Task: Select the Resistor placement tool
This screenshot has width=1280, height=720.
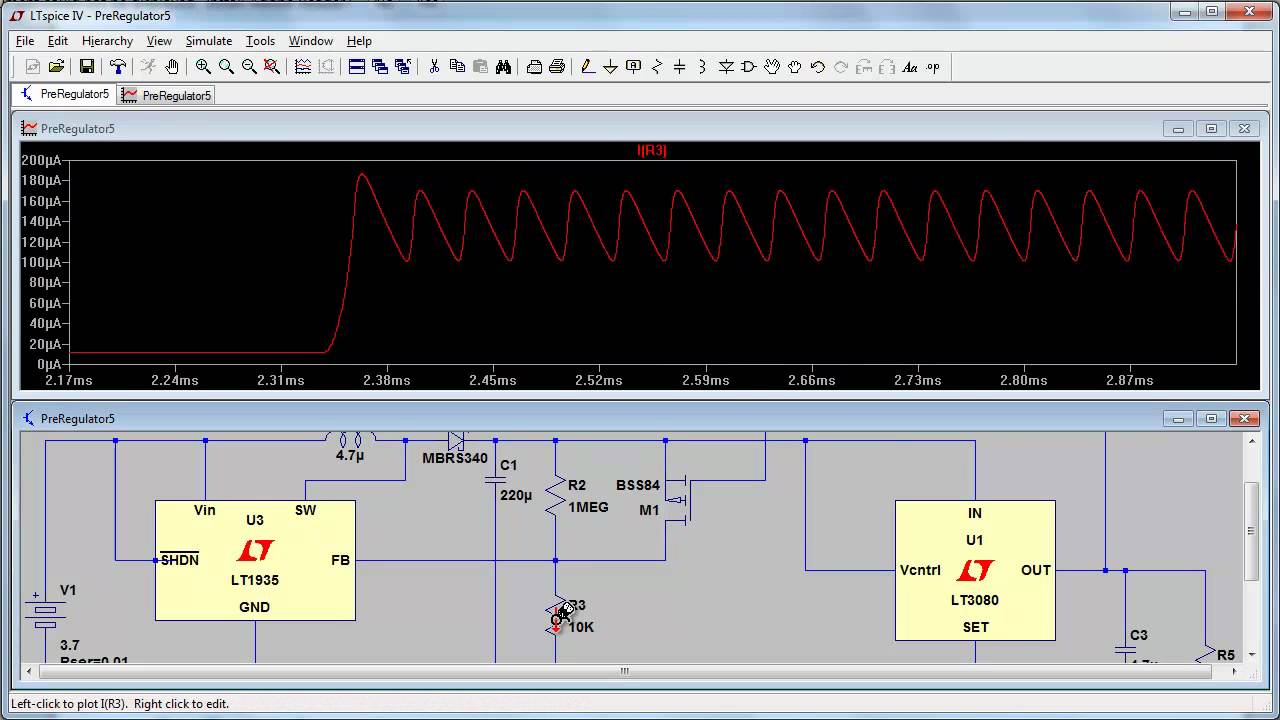Action: pos(657,67)
